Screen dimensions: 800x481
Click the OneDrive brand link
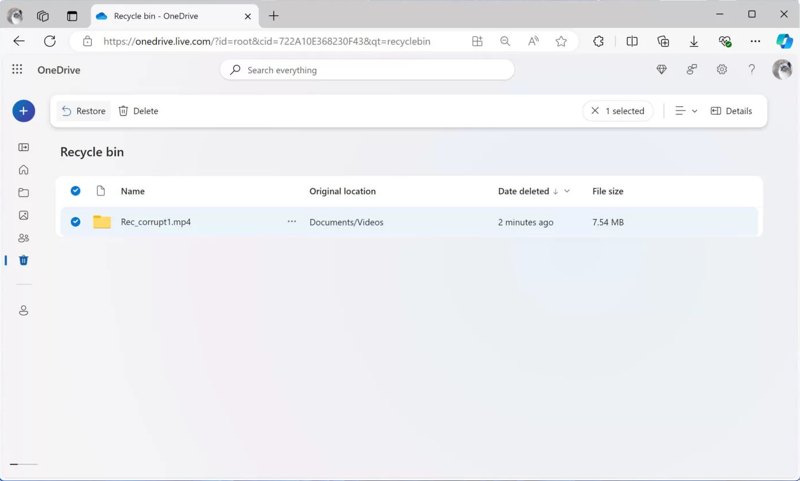point(59,70)
